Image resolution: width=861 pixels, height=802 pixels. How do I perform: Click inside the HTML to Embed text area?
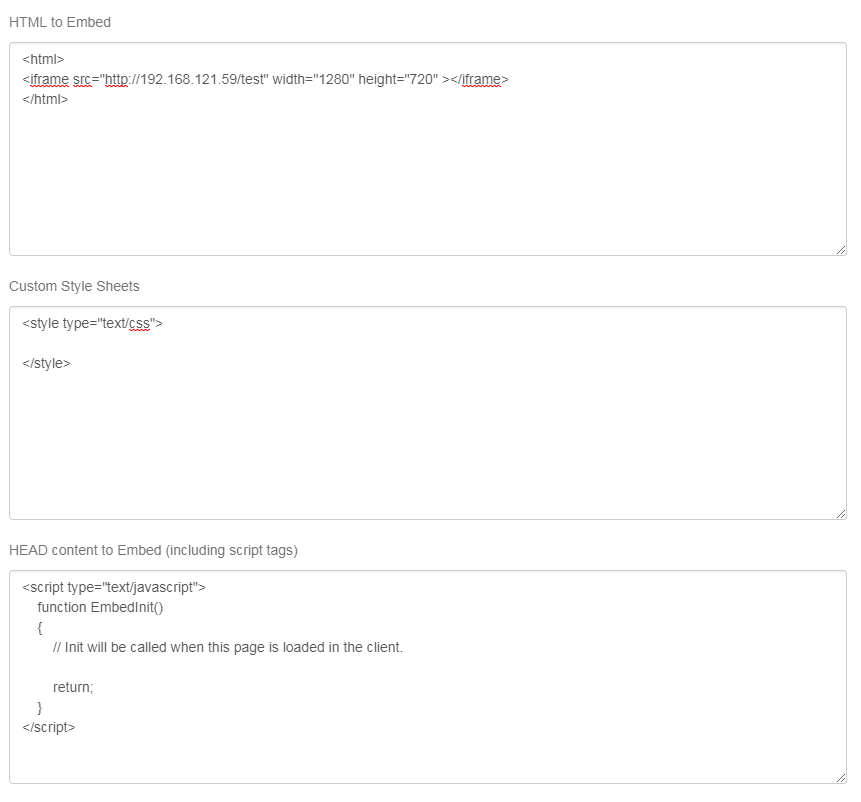coord(428,180)
